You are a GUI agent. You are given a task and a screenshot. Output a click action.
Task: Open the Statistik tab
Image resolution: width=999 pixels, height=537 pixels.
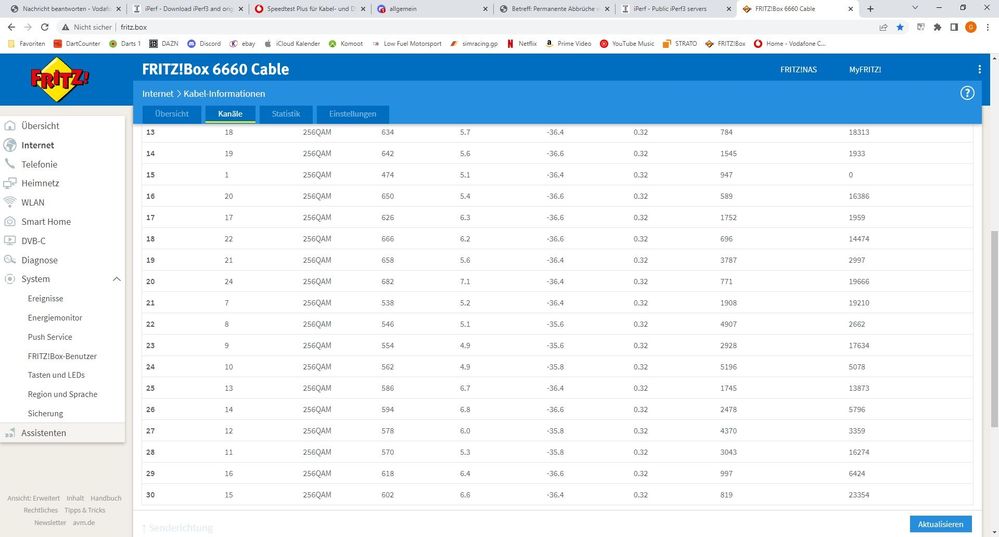(285, 114)
